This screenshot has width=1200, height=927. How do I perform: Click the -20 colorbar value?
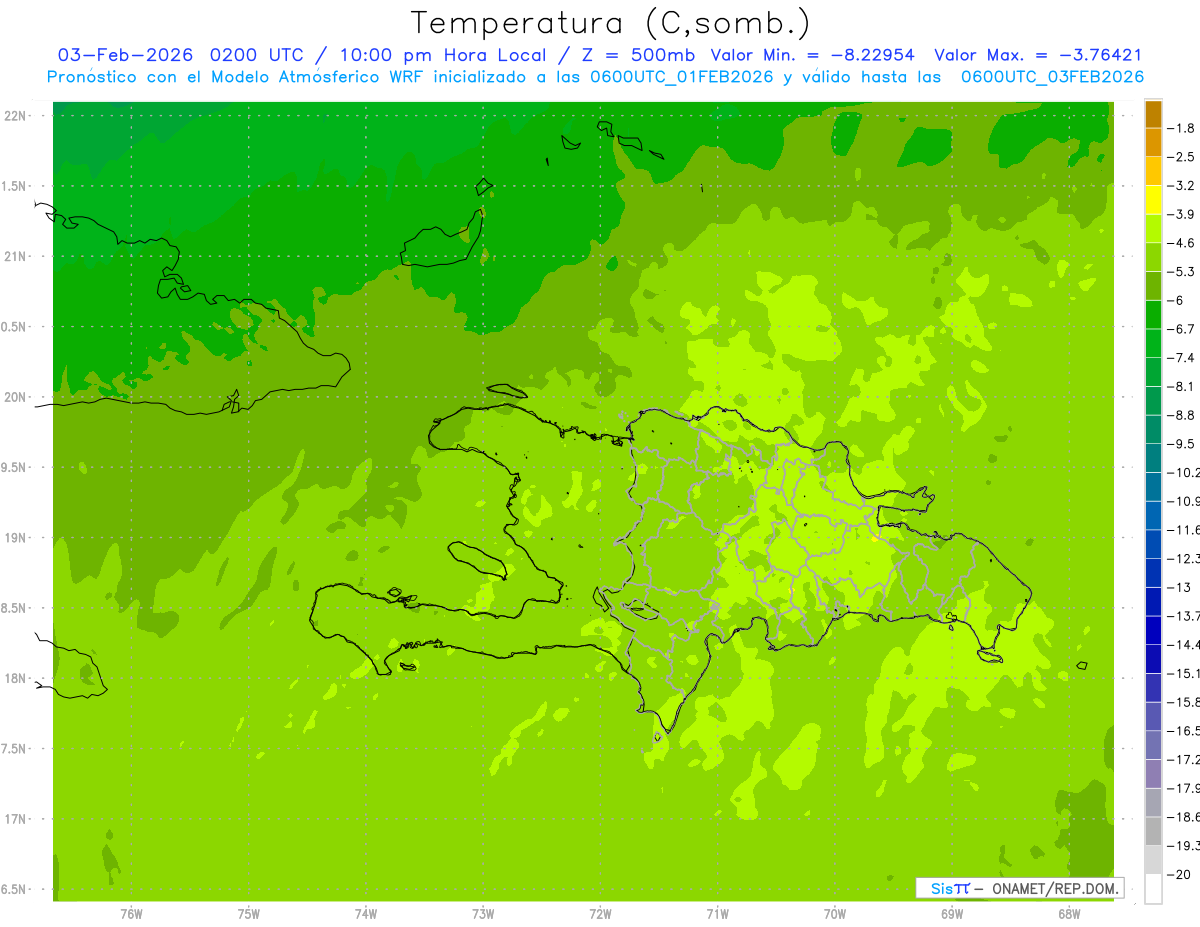pos(1180,874)
